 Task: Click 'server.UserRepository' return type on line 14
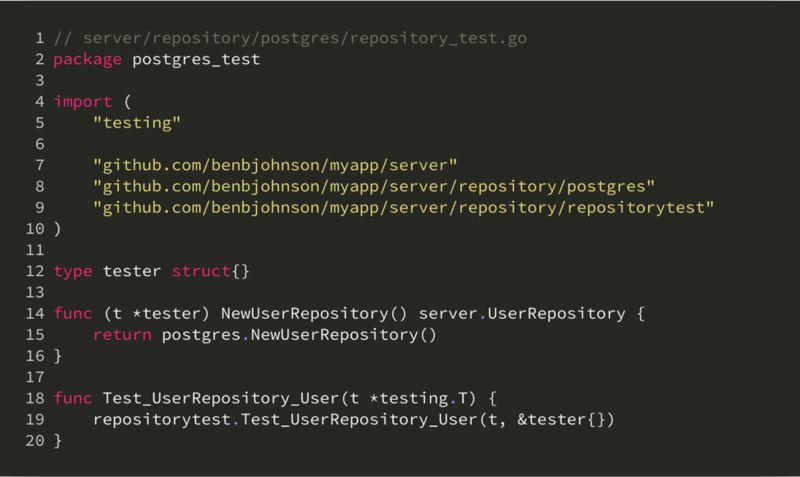(x=540, y=313)
